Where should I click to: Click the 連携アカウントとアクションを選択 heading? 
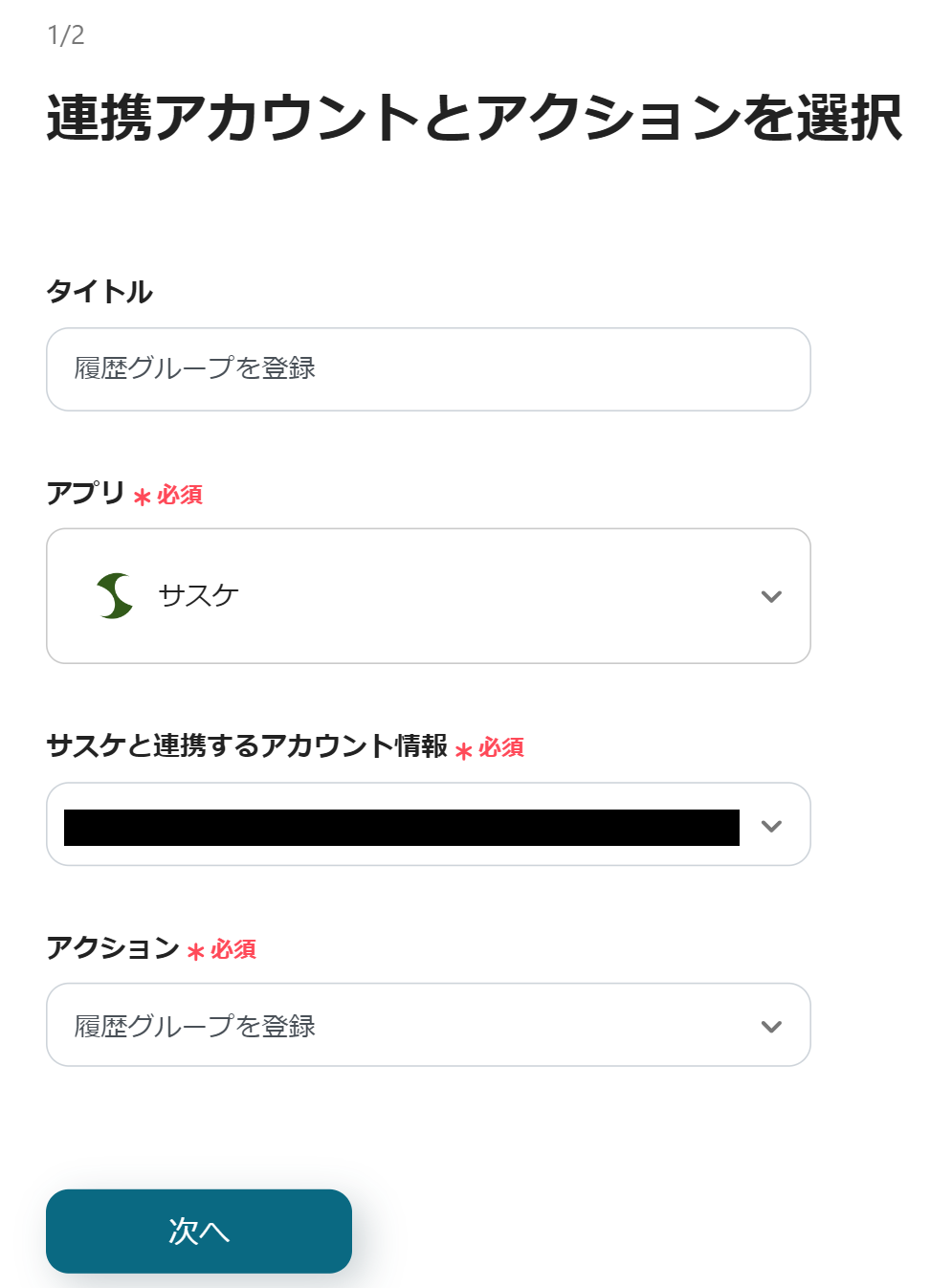(474, 119)
